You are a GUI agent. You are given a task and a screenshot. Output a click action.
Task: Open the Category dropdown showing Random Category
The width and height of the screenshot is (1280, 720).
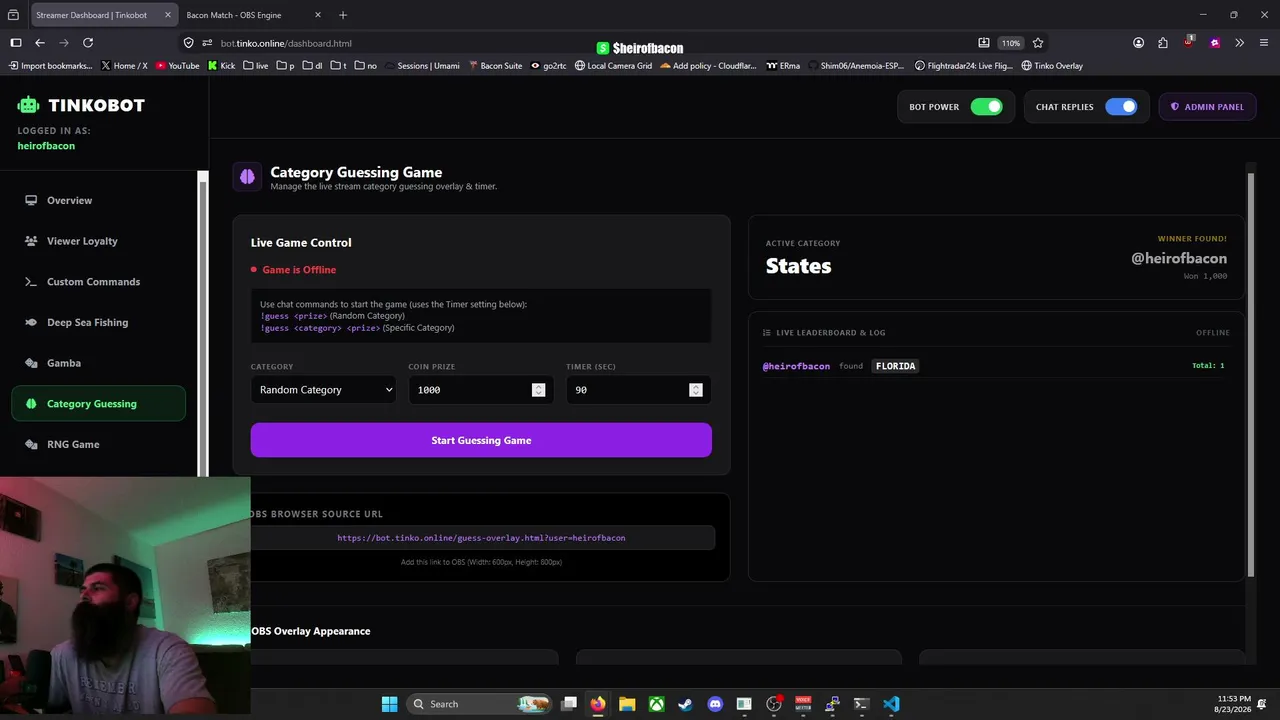323,390
